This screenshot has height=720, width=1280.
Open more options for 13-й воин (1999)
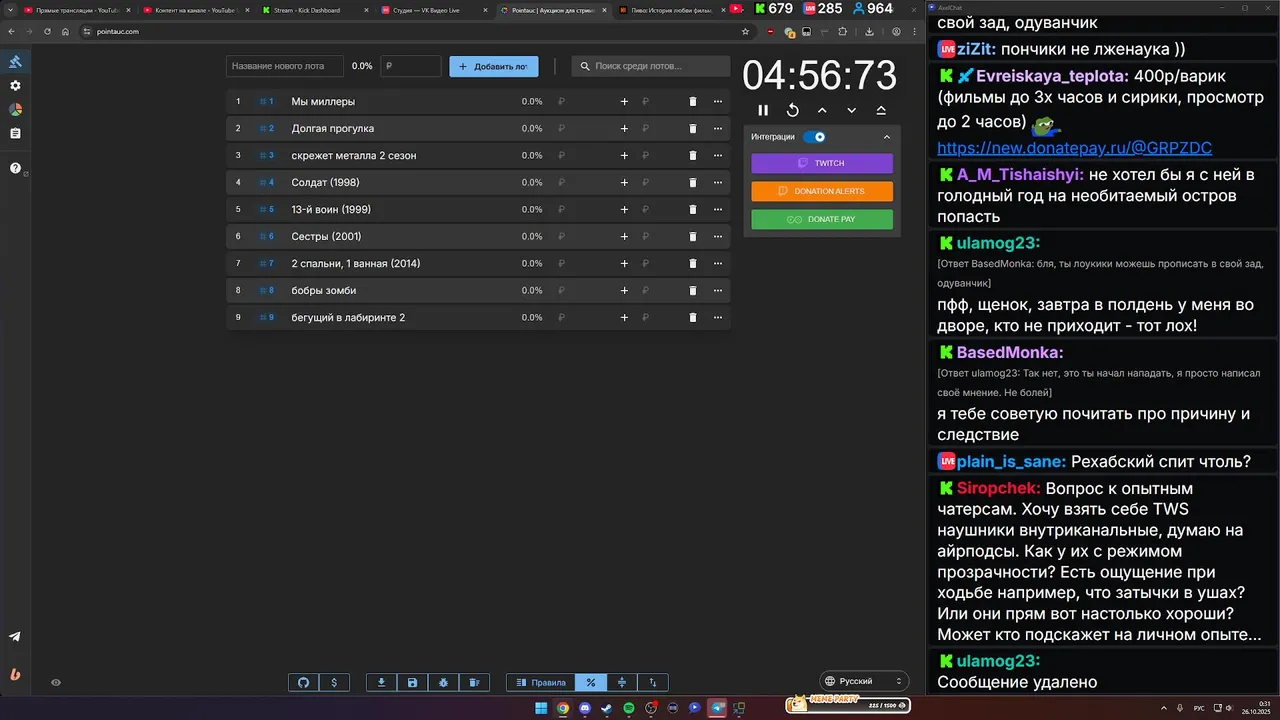(718, 210)
